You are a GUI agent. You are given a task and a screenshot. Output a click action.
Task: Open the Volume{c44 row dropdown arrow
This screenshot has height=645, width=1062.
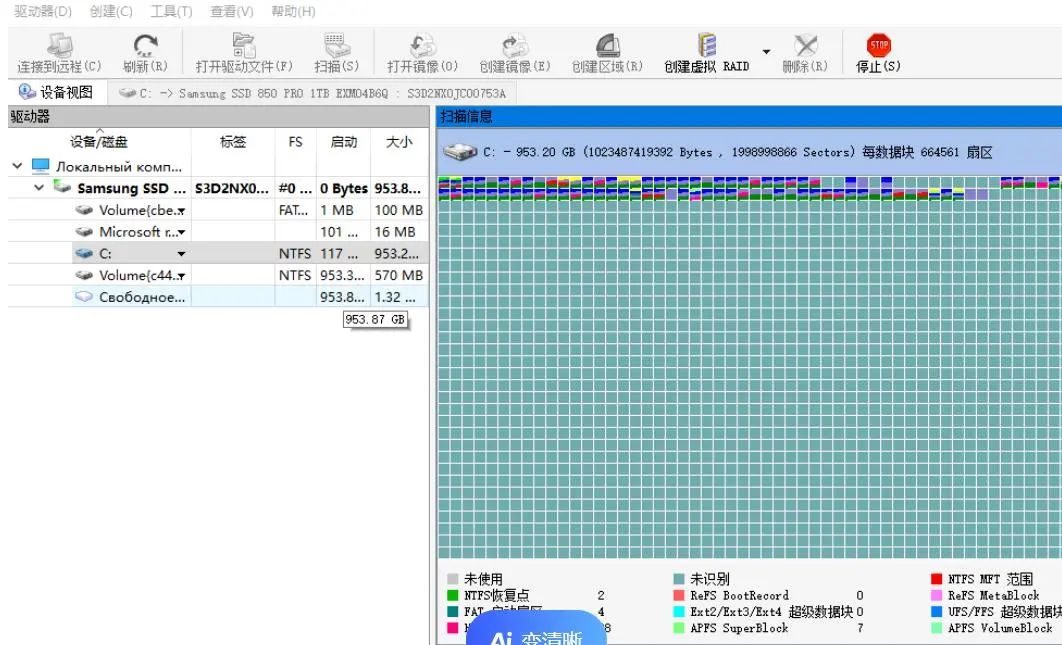(x=182, y=276)
